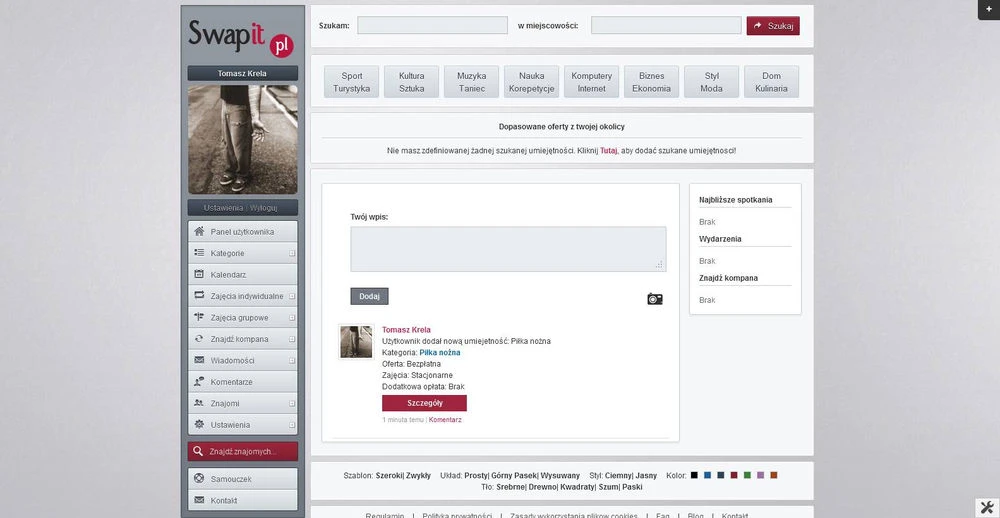The width and height of the screenshot is (1000, 518).
Task: Click the Kalendarz calendar icon
Action: pyautogui.click(x=199, y=274)
